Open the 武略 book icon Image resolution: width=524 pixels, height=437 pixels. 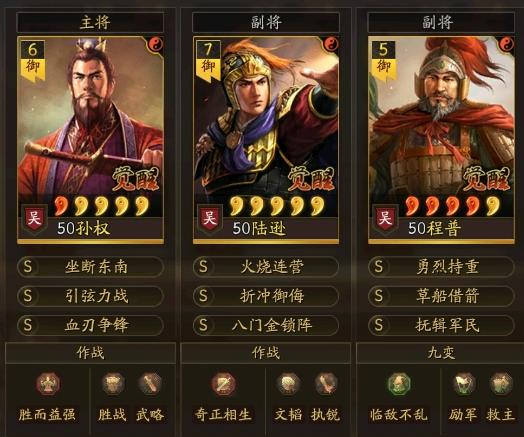point(150,384)
